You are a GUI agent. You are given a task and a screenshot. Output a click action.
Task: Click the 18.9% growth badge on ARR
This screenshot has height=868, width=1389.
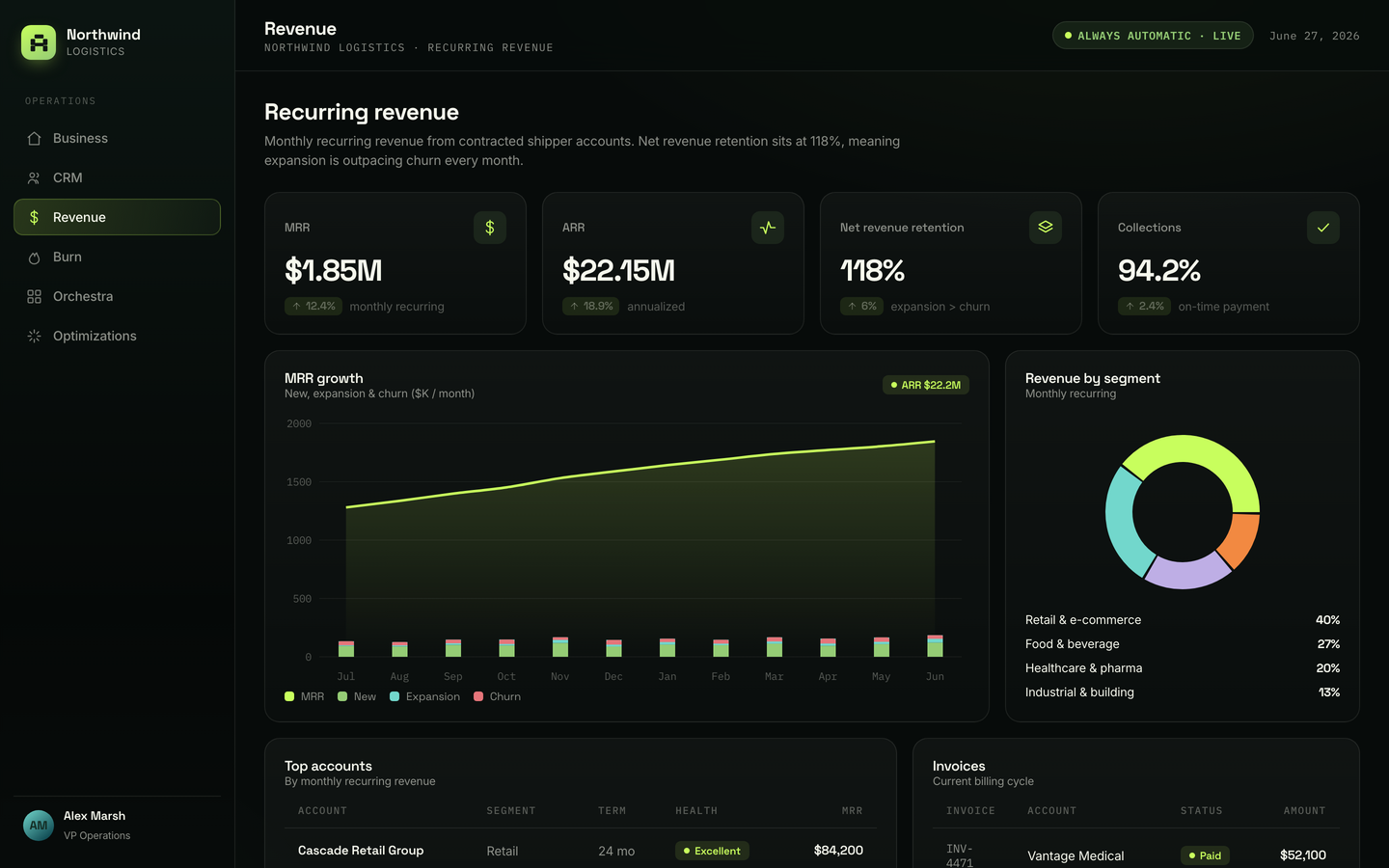point(591,306)
